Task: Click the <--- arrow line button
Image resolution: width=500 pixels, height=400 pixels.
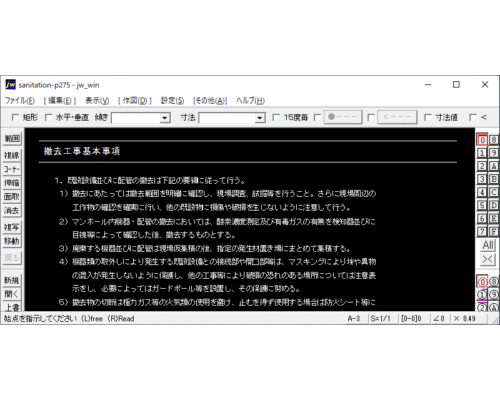Action: coord(397,117)
